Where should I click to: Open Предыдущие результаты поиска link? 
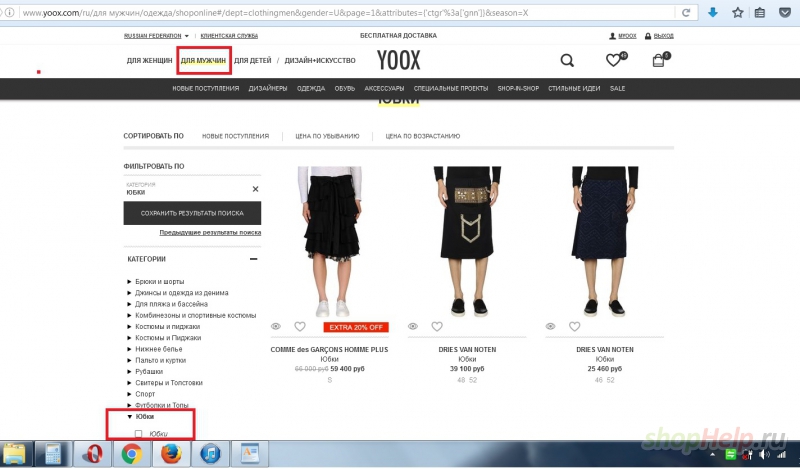point(210,232)
